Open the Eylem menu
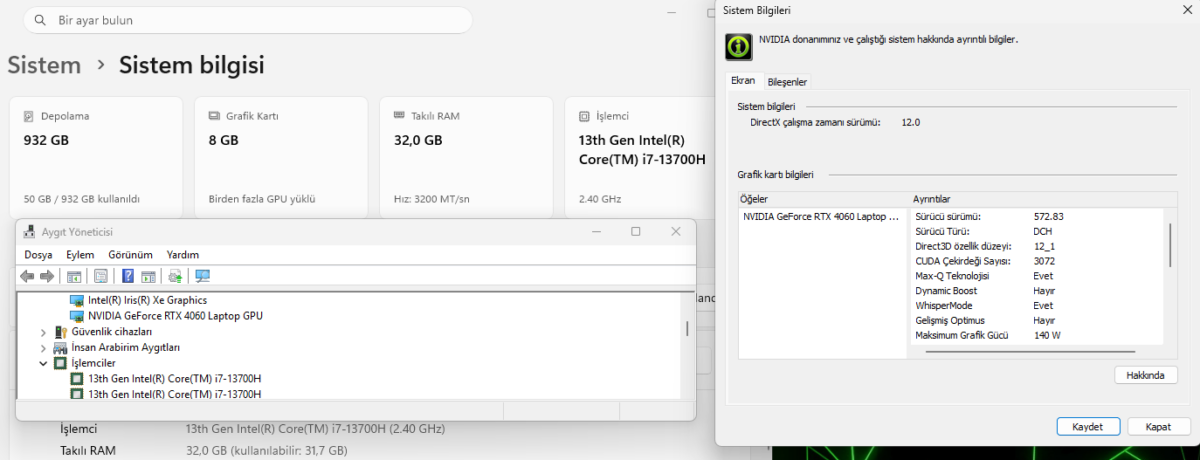This screenshot has width=1200, height=460. (80, 255)
